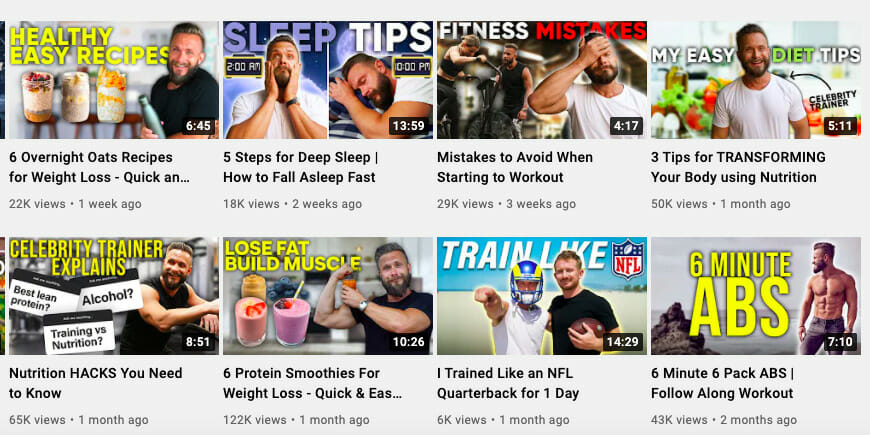Click 6 Minute 6 Pack ABS title
The image size is (870, 435).
722,383
